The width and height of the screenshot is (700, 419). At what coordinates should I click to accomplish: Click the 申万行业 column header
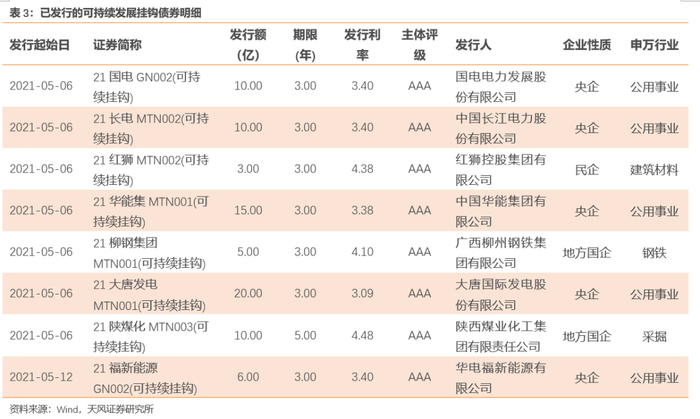(654, 45)
